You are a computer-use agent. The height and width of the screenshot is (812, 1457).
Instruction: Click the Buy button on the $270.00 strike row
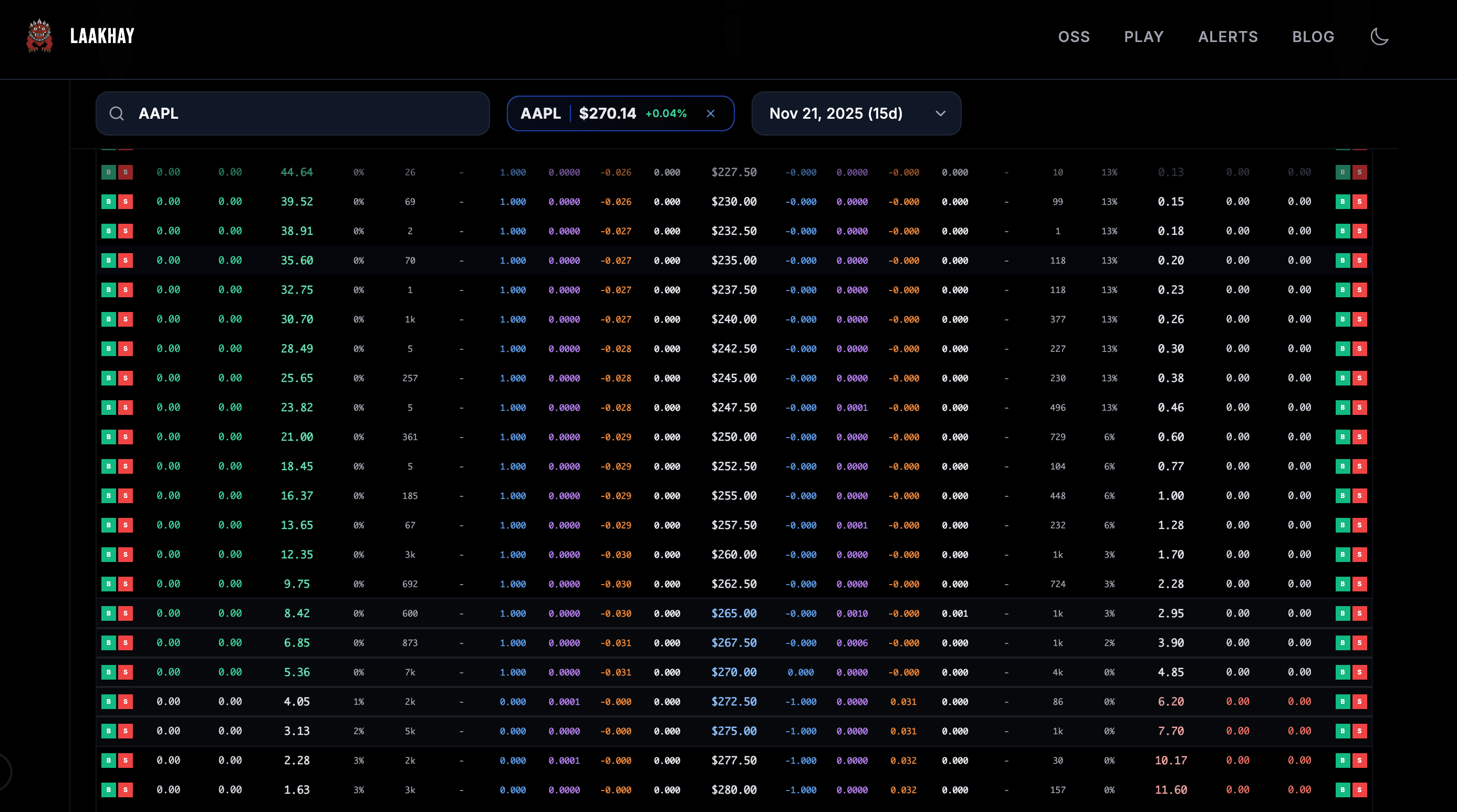pyautogui.click(x=108, y=672)
